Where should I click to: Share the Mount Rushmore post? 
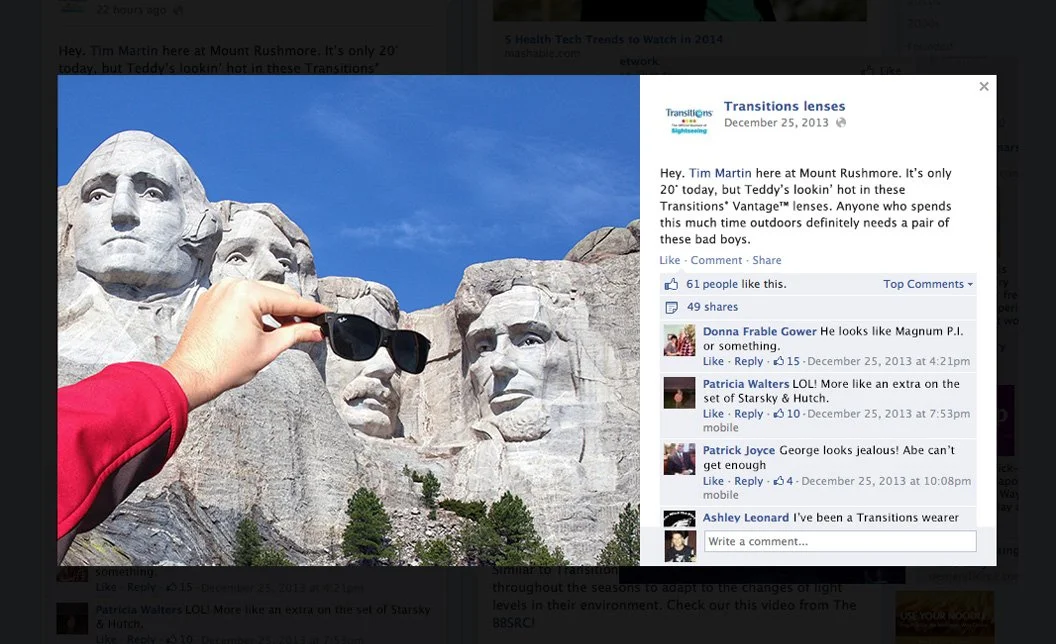pos(766,260)
